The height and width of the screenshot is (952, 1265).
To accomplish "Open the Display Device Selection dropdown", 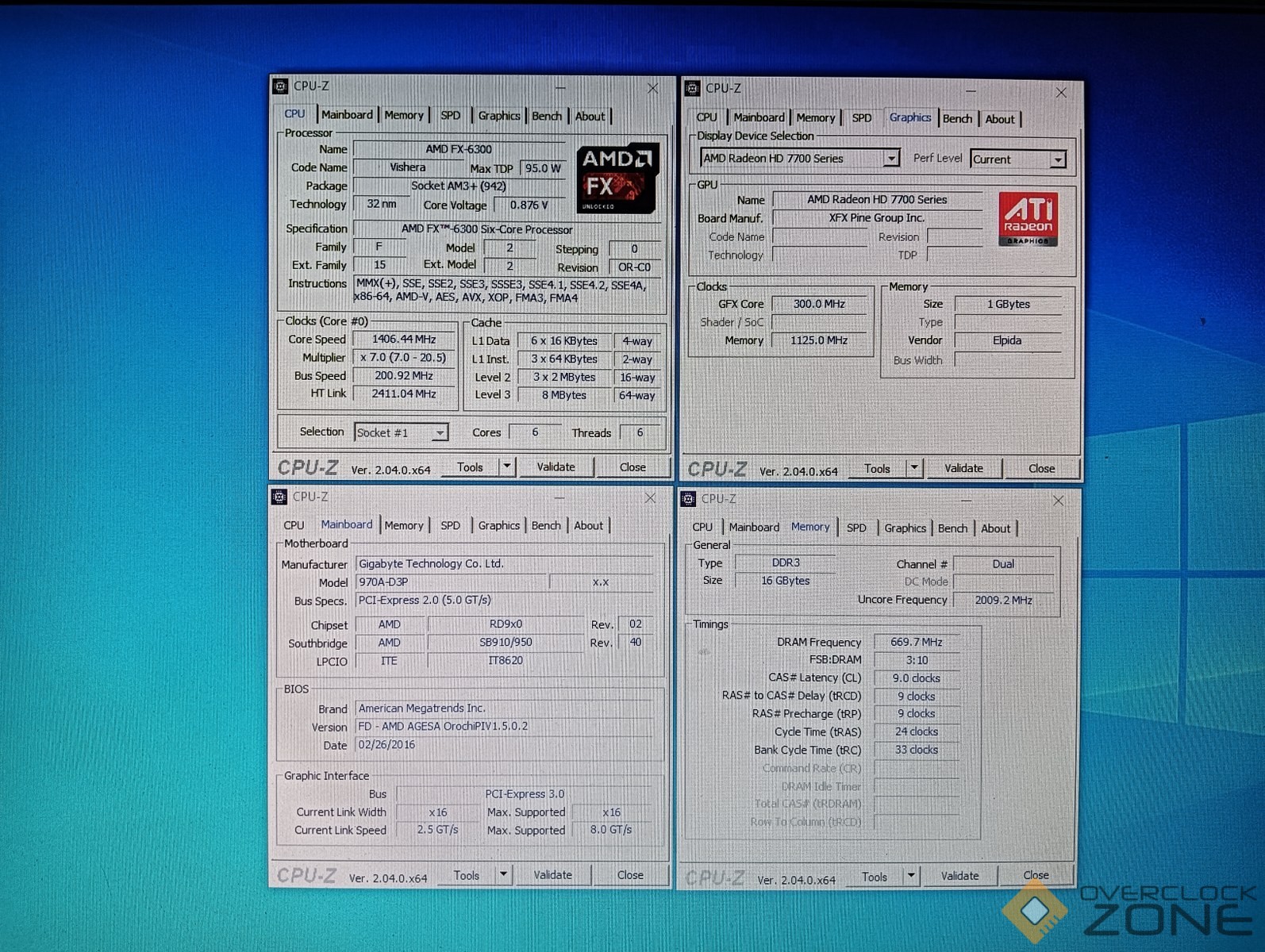I will coord(891,159).
